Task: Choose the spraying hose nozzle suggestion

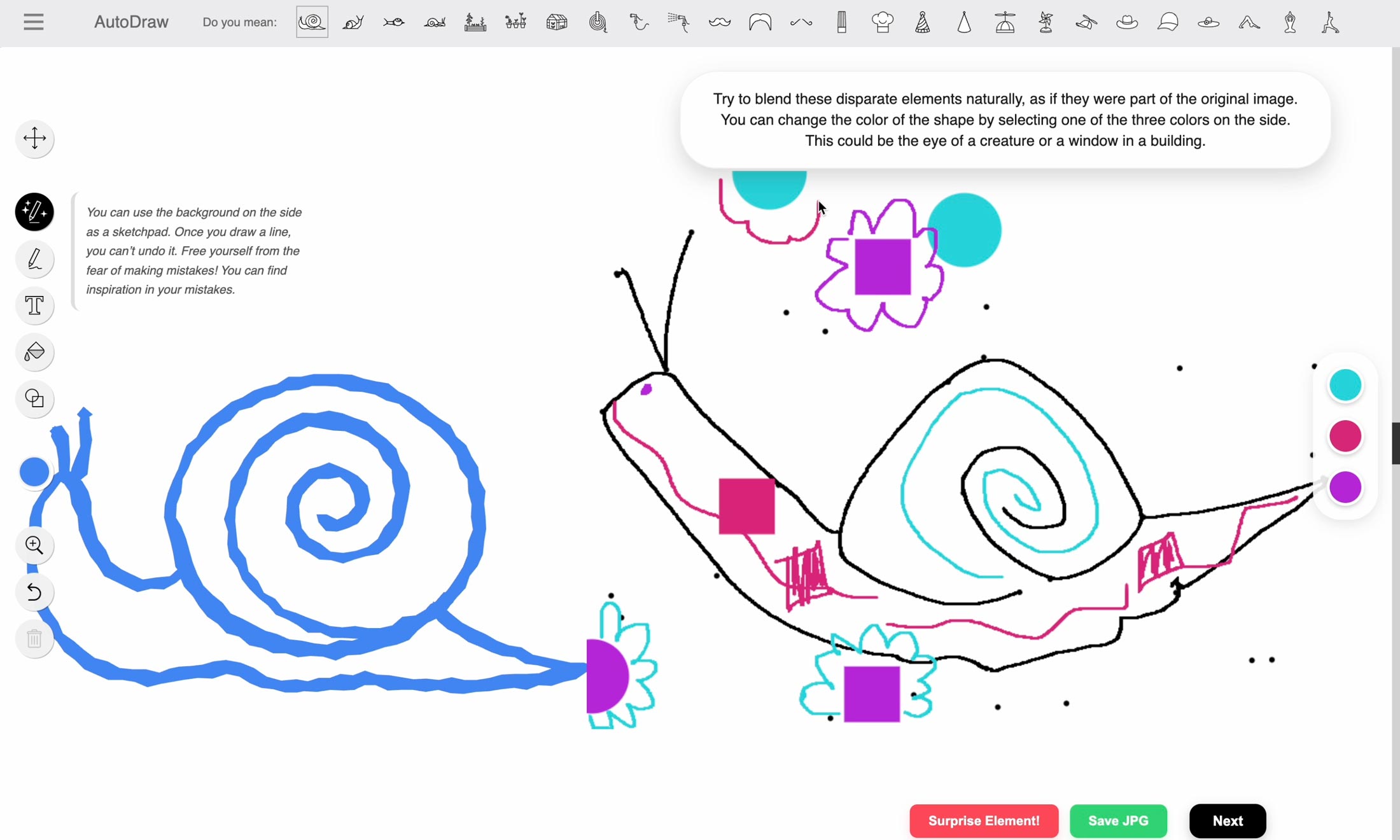Action: coord(679,22)
